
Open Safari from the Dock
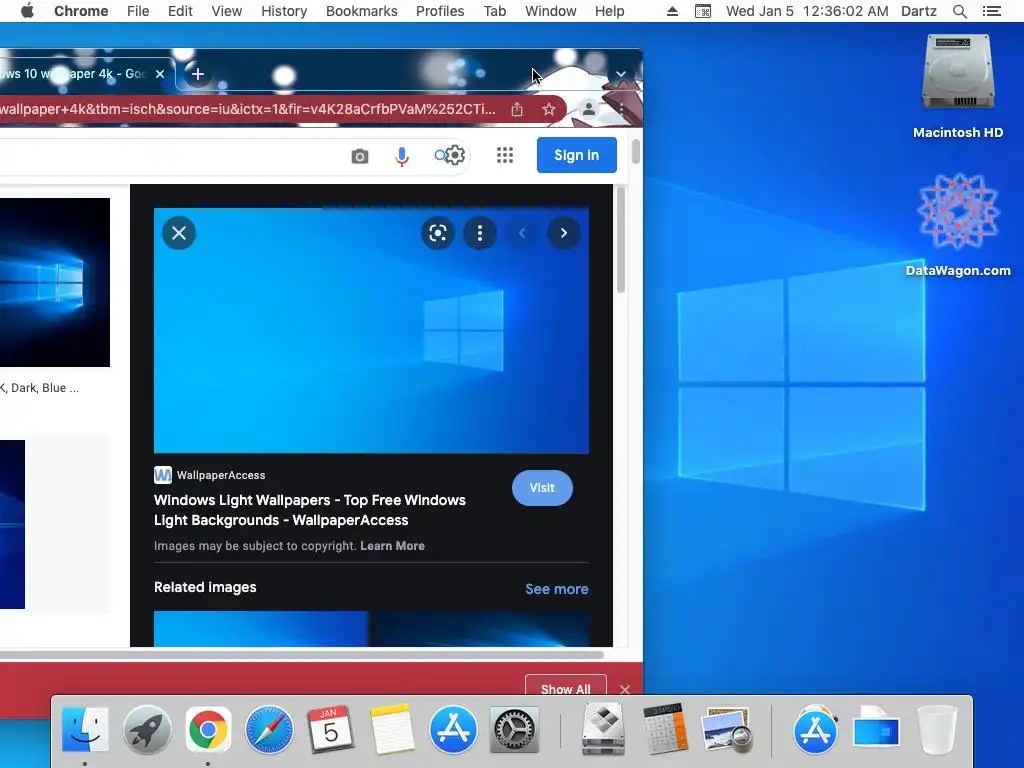[x=269, y=729]
